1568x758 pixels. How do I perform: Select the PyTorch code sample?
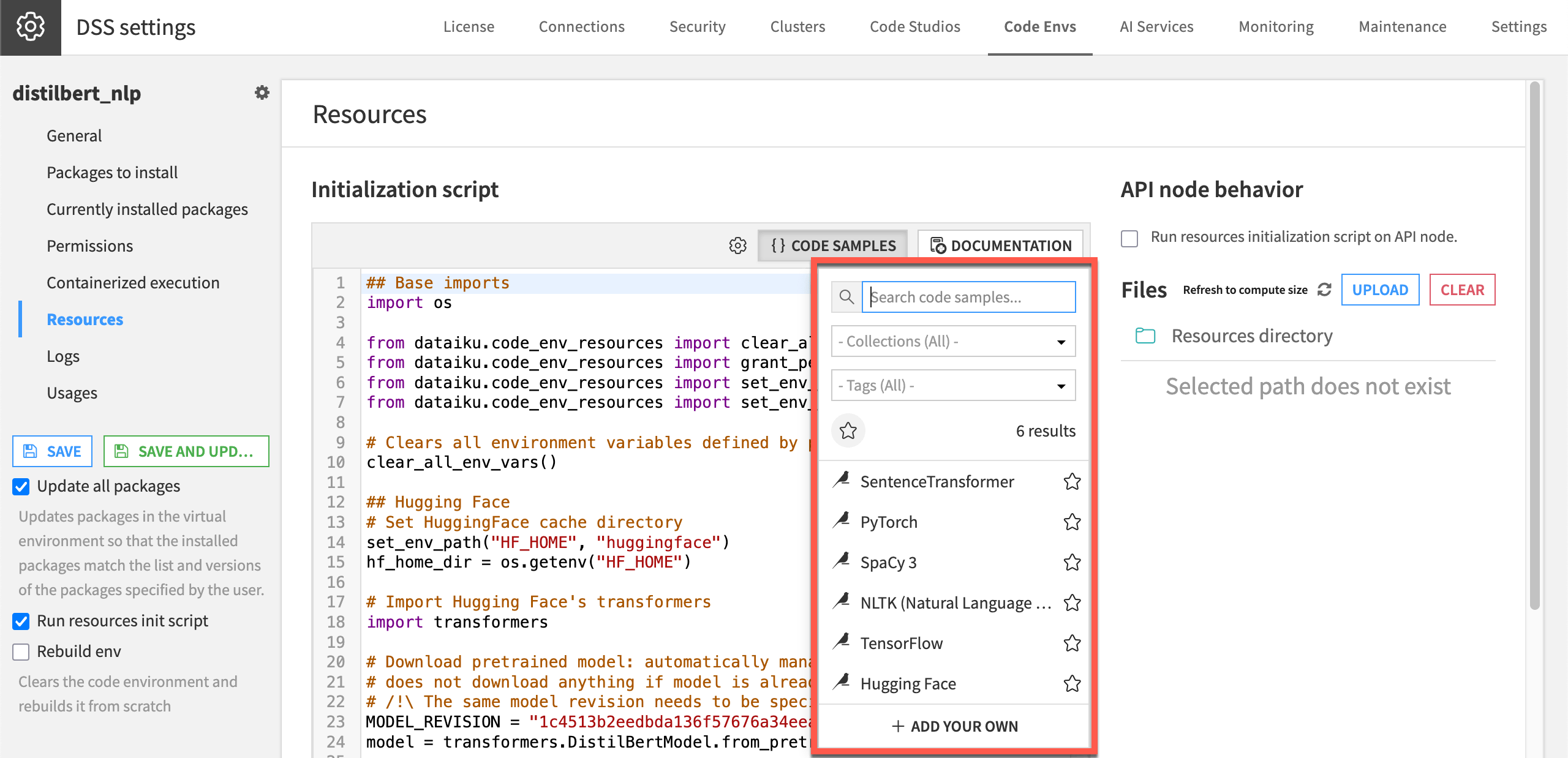[x=889, y=522]
